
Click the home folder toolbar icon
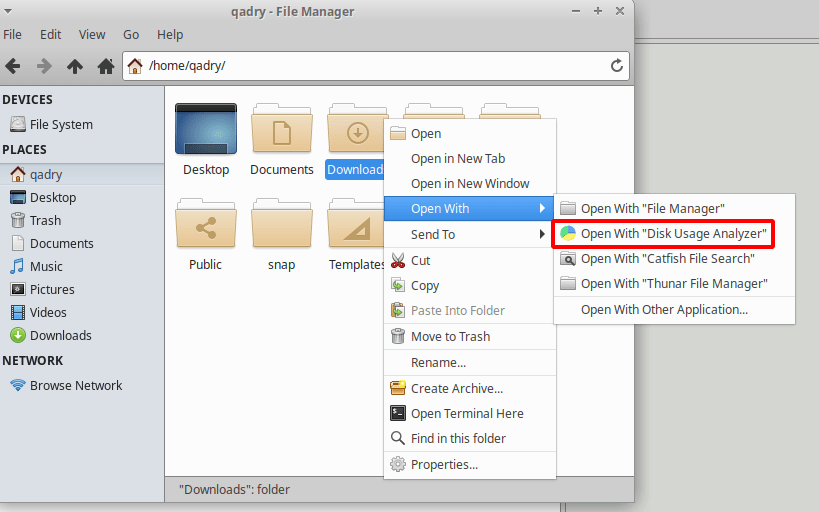click(106, 66)
